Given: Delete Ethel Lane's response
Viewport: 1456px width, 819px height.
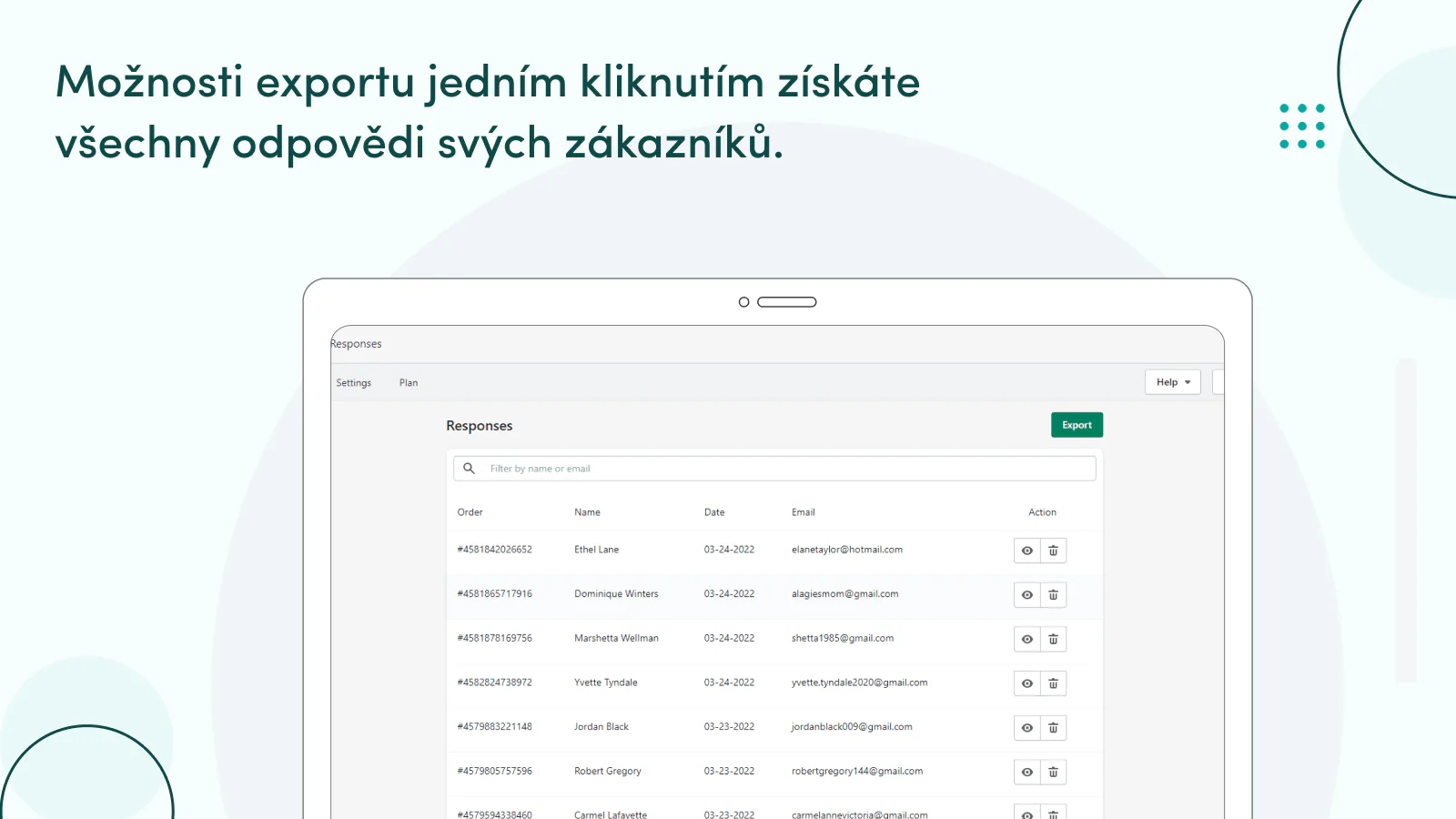Looking at the screenshot, I should point(1054,551).
